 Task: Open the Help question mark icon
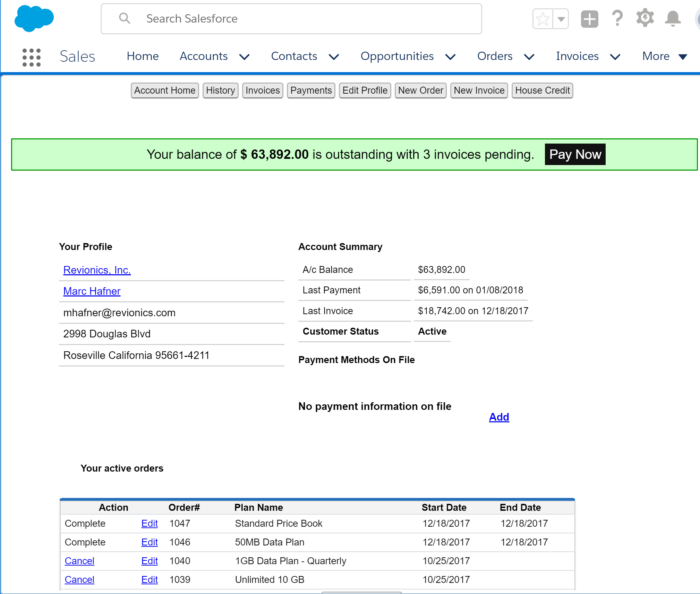coord(617,18)
